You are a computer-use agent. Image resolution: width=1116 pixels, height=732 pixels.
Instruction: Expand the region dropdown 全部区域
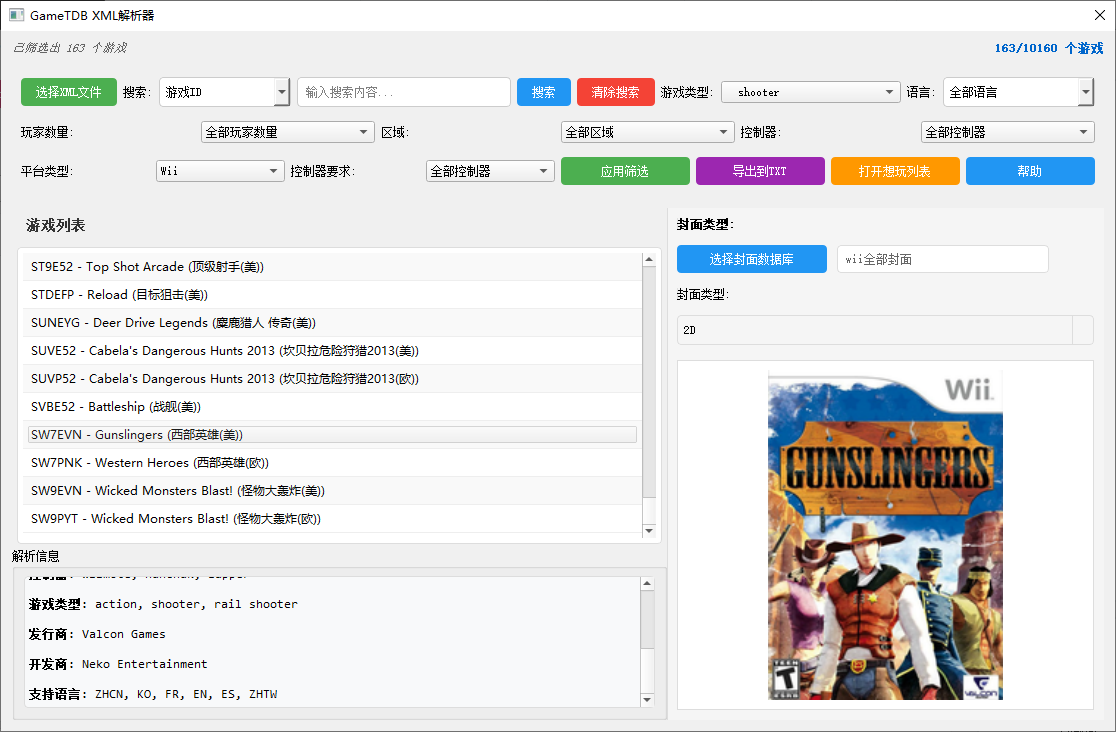(648, 132)
